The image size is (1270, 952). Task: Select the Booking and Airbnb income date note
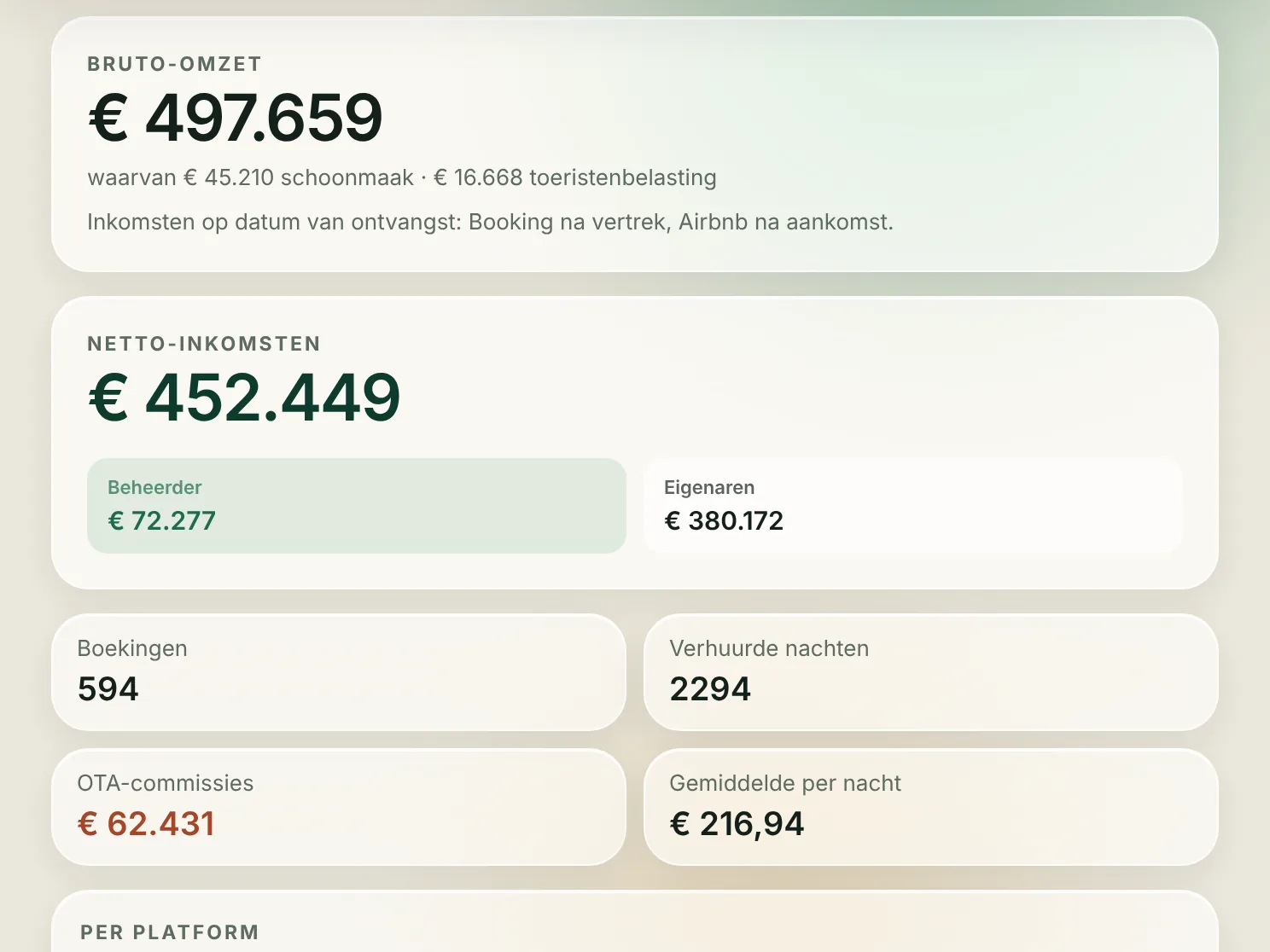pyautogui.click(x=490, y=222)
